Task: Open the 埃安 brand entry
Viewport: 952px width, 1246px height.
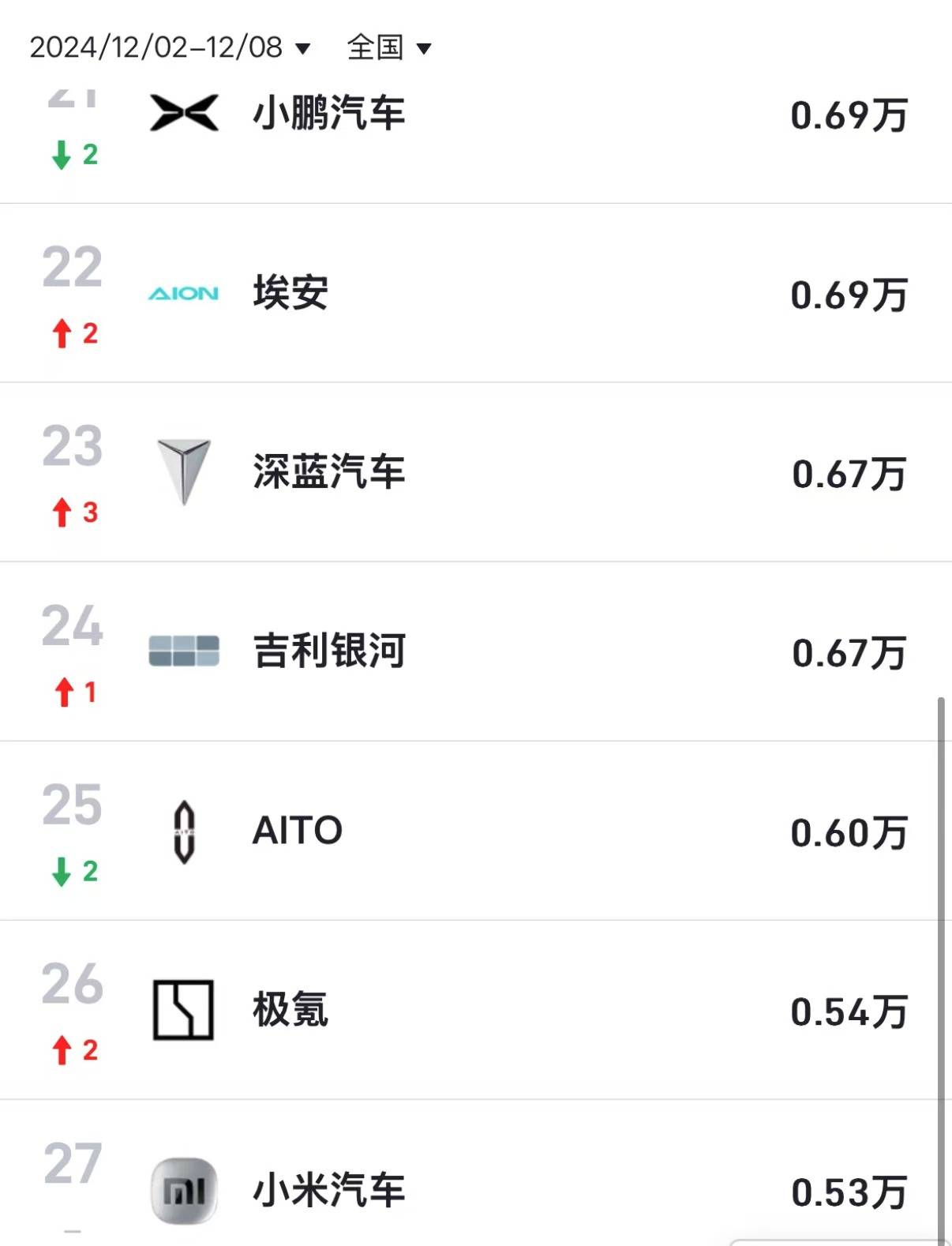Action: coord(290,293)
